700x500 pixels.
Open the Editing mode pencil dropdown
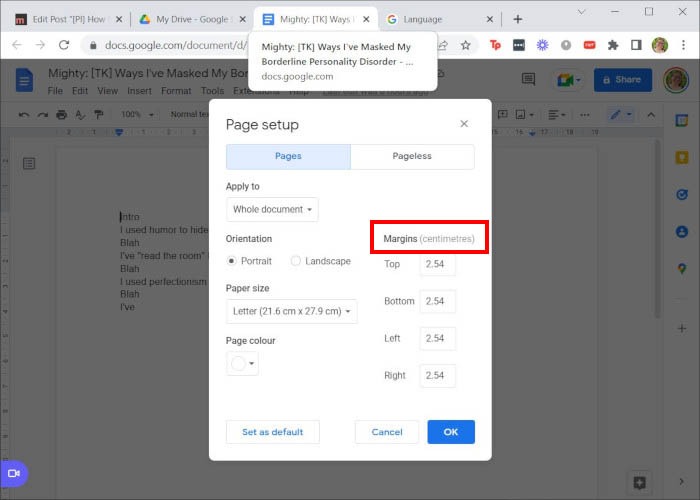(621, 115)
